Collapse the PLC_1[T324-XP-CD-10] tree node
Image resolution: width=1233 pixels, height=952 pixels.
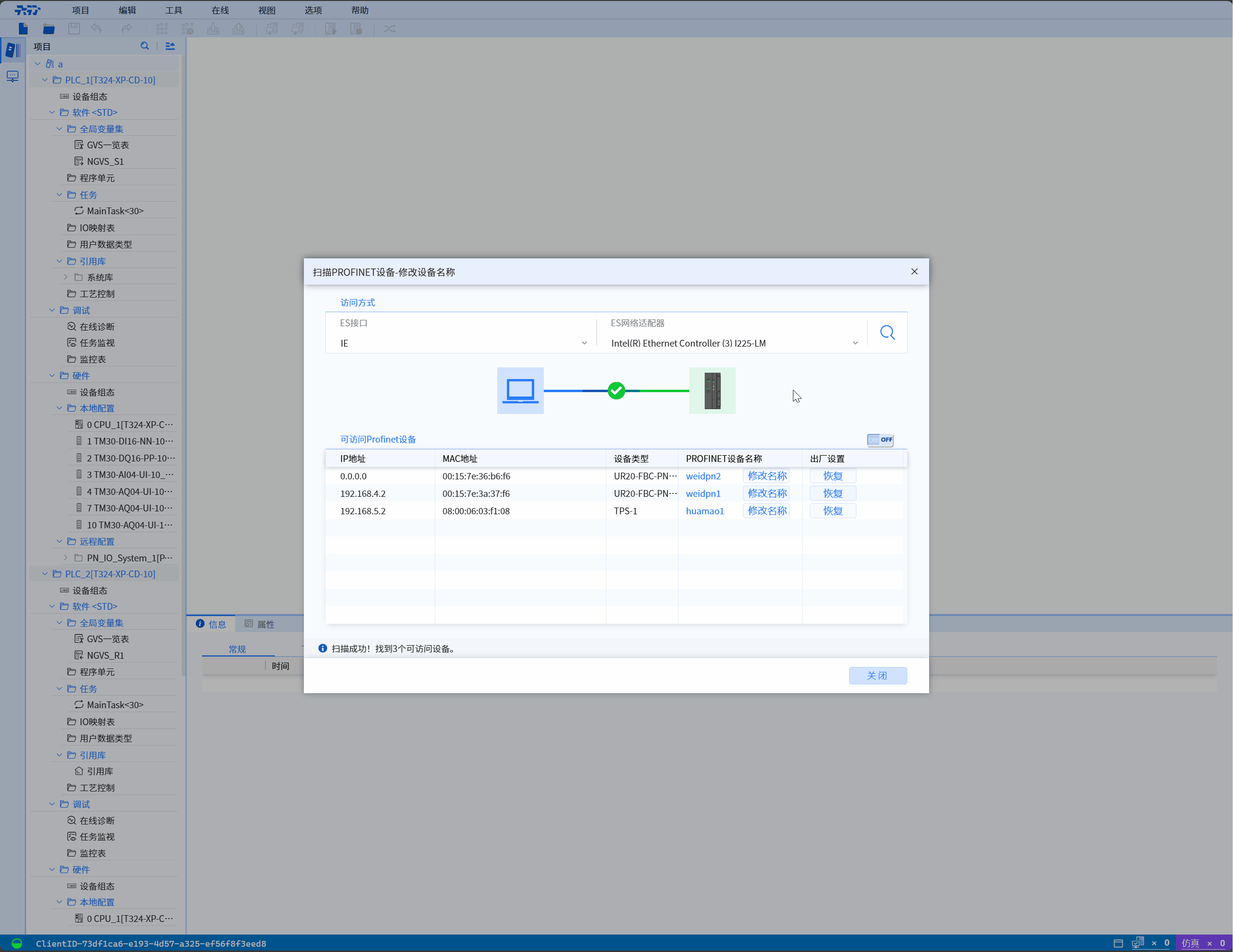(45, 80)
